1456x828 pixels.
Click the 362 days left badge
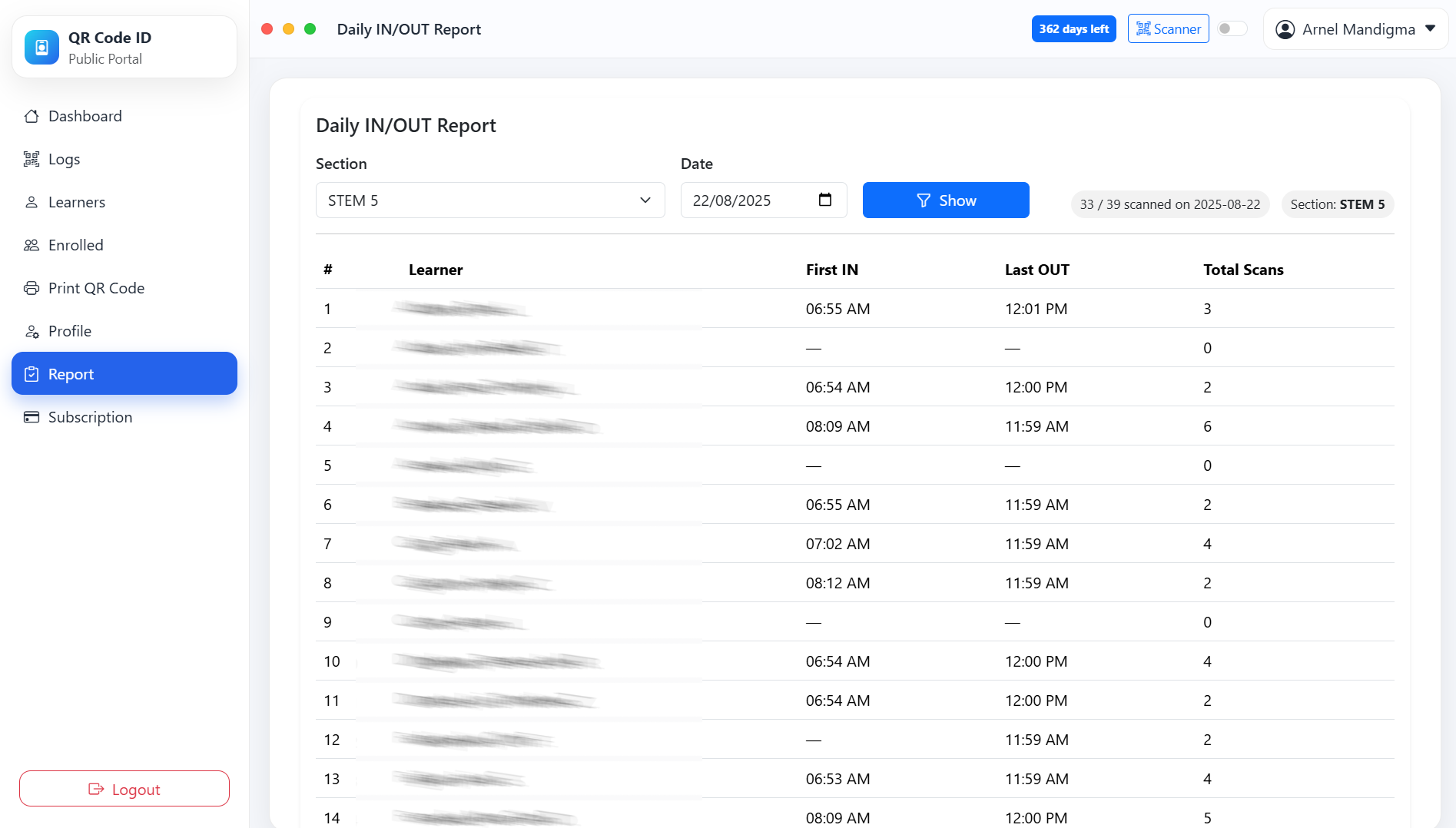pos(1073,29)
